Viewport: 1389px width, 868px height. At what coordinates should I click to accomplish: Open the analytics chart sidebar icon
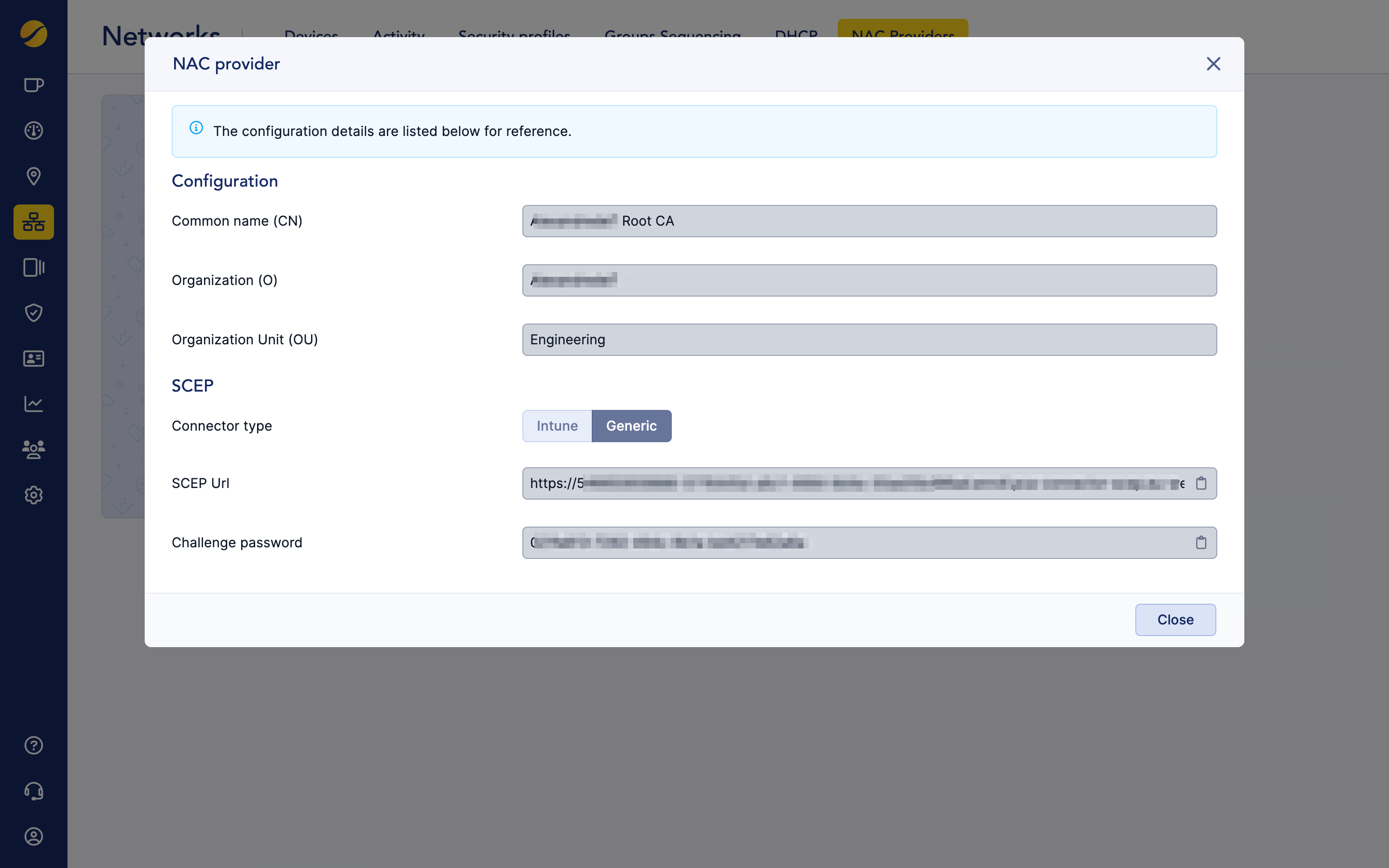point(34,404)
